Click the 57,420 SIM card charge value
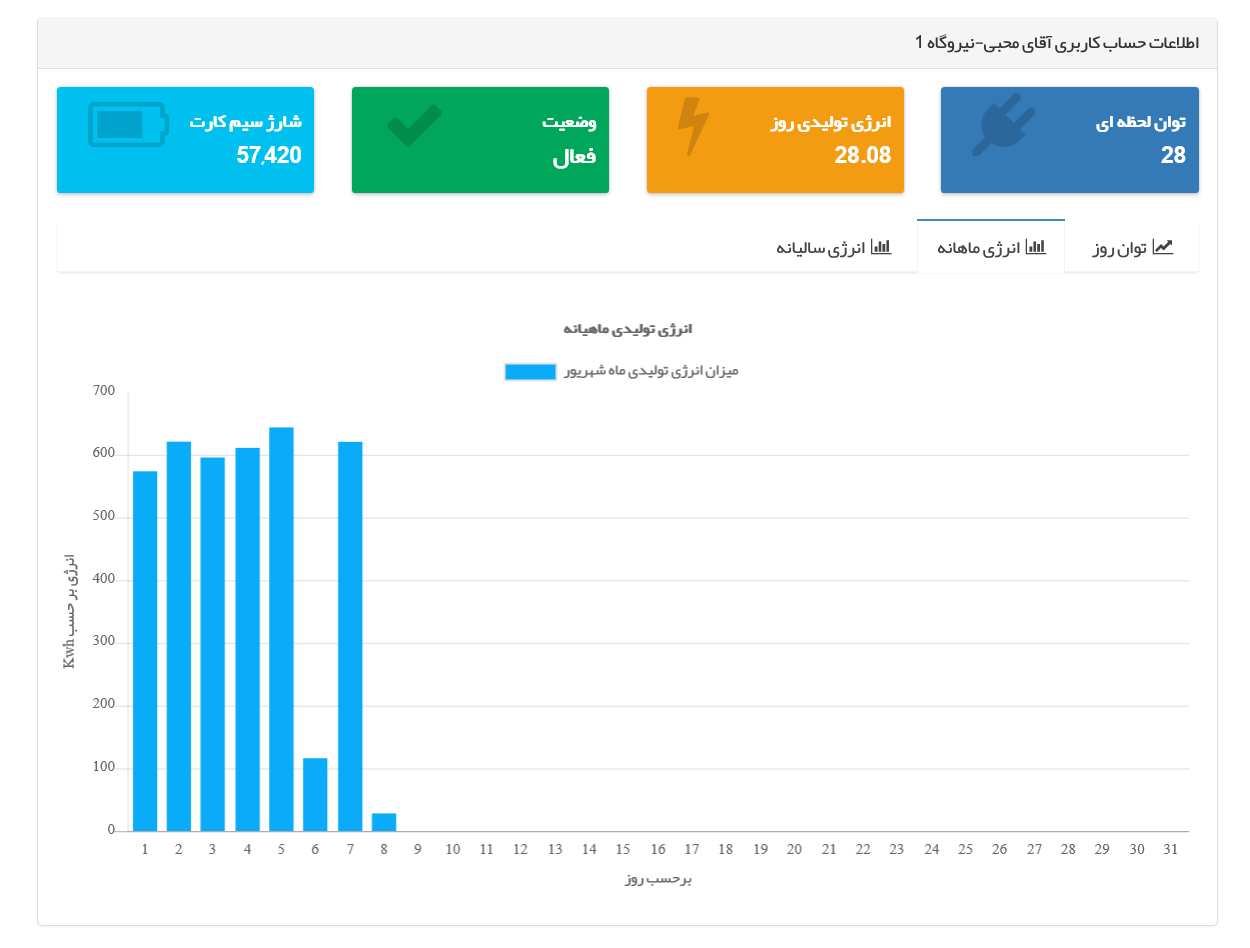This screenshot has height=948, width=1250. click(x=269, y=155)
